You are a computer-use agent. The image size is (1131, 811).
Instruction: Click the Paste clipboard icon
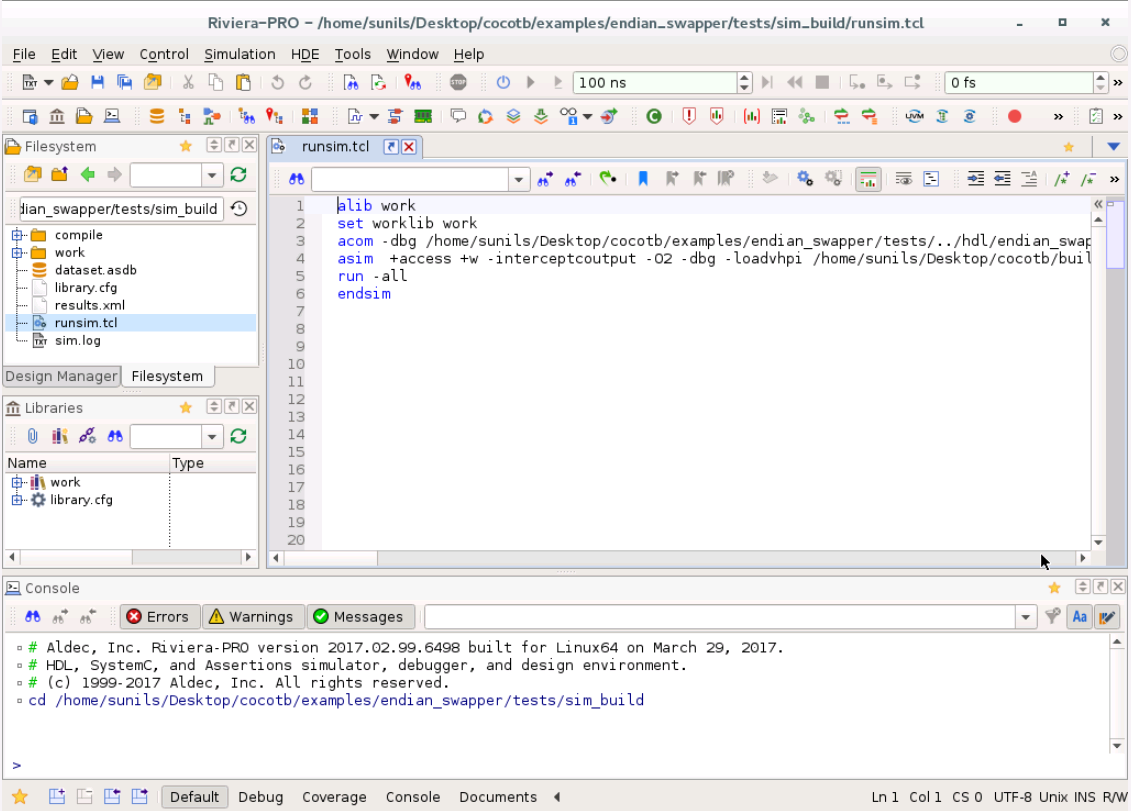click(x=243, y=82)
